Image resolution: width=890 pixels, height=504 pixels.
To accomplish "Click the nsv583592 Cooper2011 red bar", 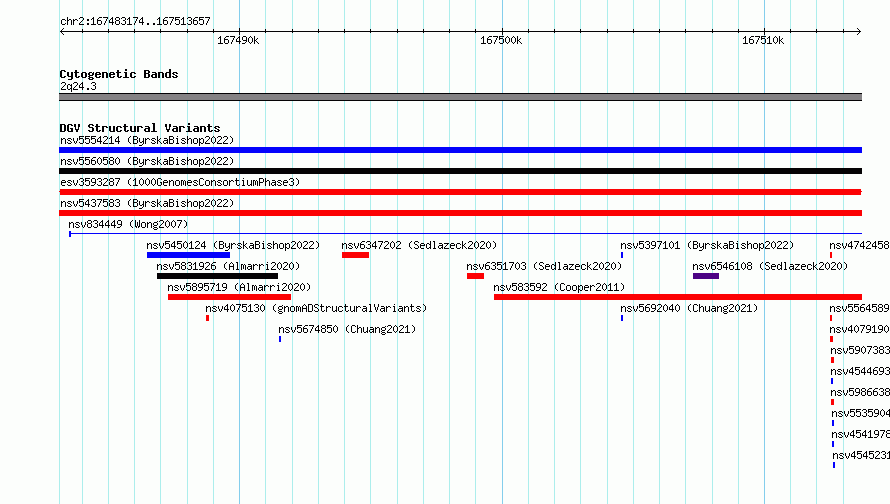I will coord(678,297).
